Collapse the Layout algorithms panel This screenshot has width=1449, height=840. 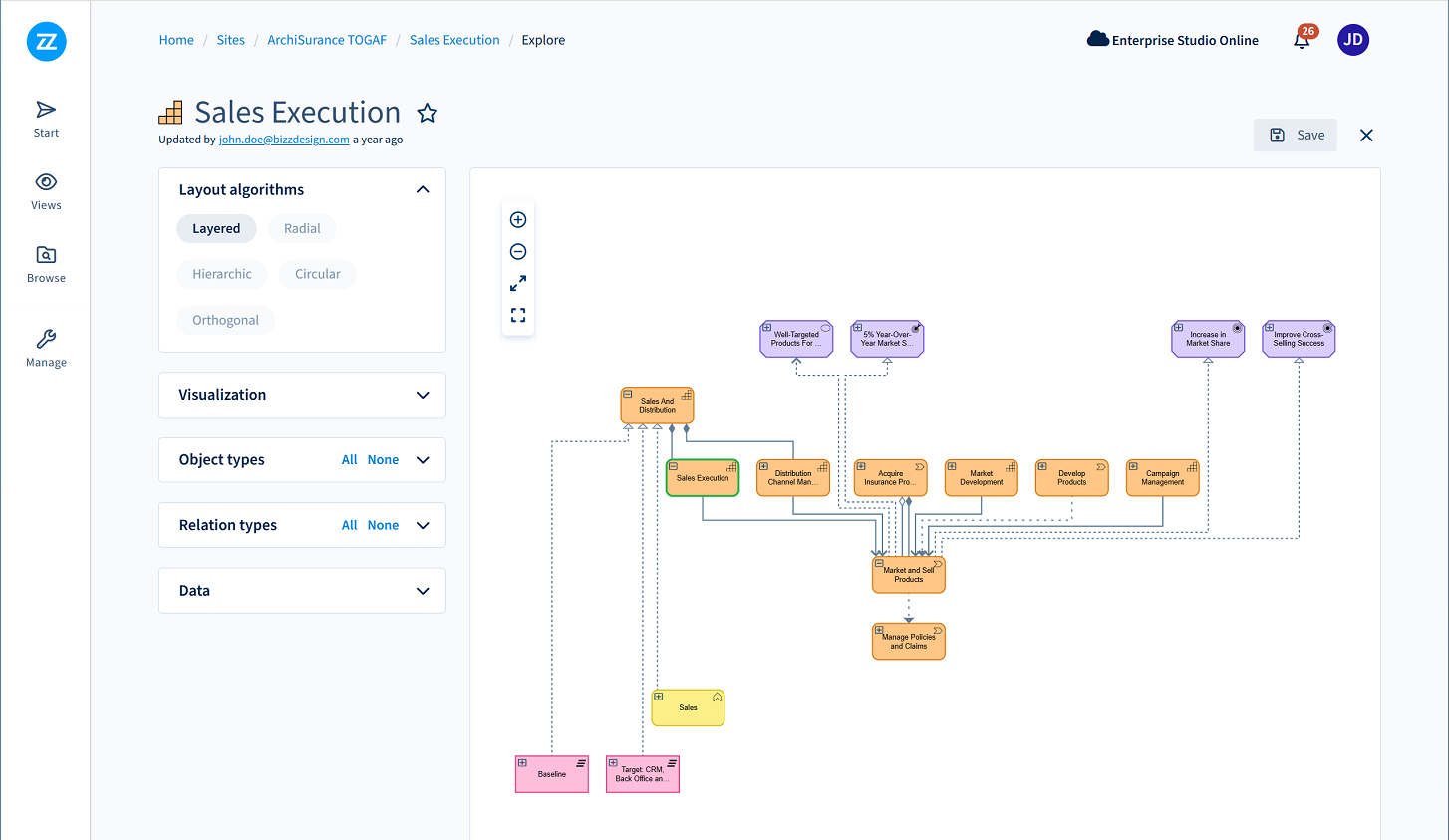(x=423, y=190)
